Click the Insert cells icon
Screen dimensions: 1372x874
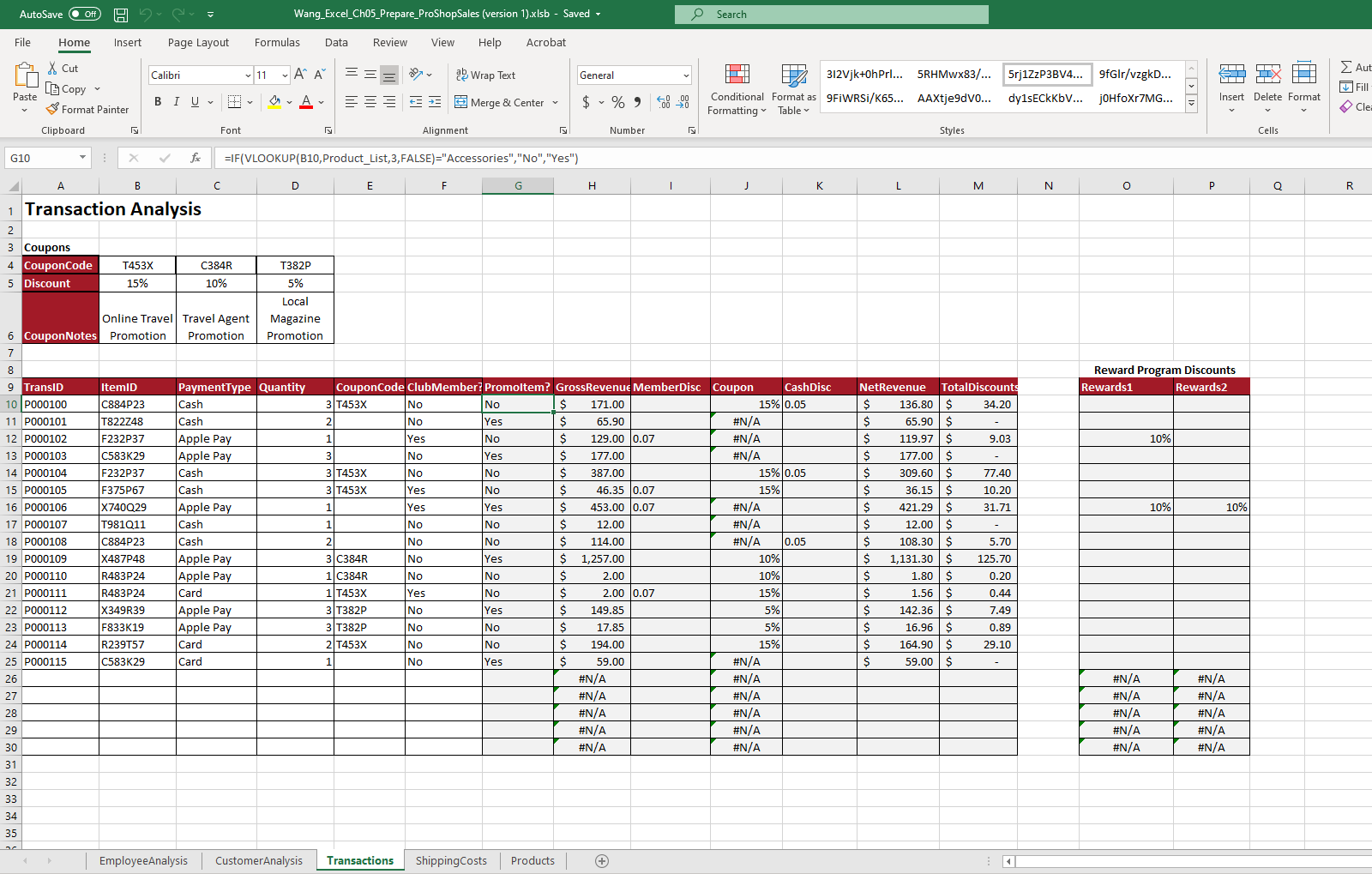coord(1231,75)
